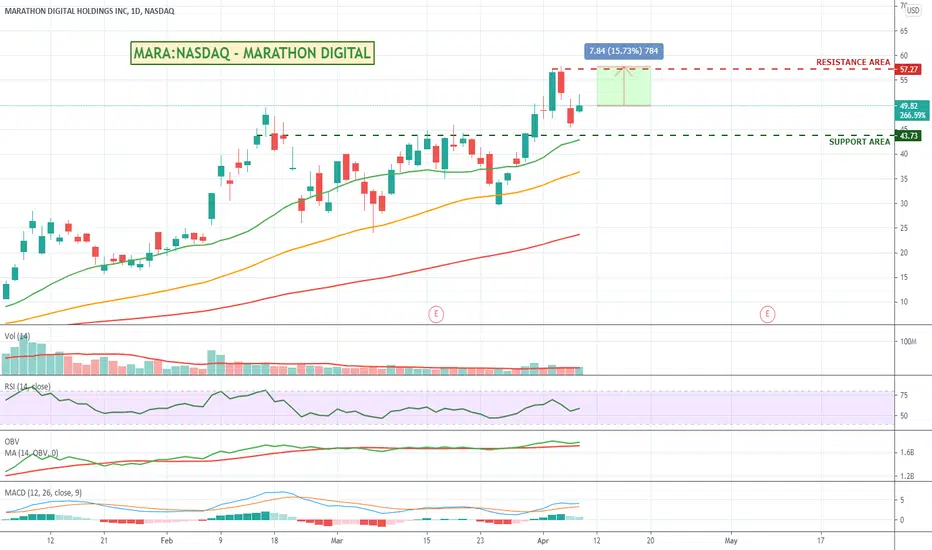Click the RESISTANCE AREA label
The height and width of the screenshot is (550, 932).
pyautogui.click(x=853, y=62)
